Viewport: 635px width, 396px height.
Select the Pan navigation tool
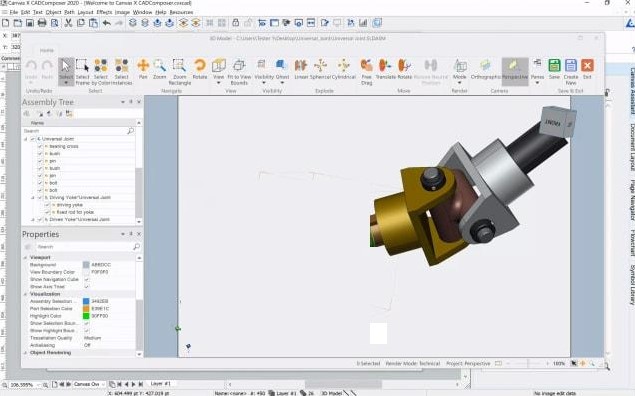click(x=143, y=69)
